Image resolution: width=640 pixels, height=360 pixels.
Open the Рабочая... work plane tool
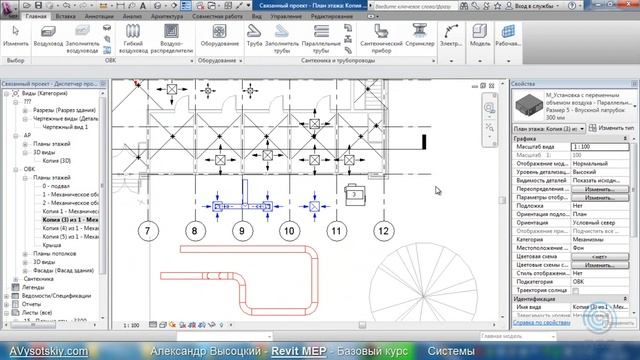pos(508,36)
